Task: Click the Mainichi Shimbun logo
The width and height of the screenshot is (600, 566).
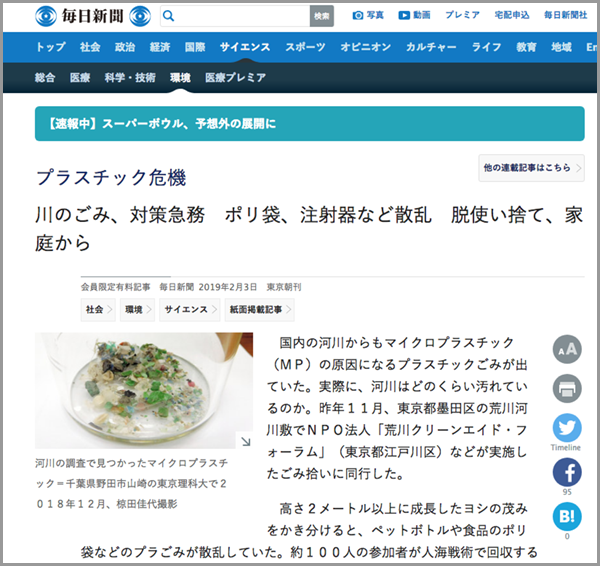Action: tap(93, 16)
